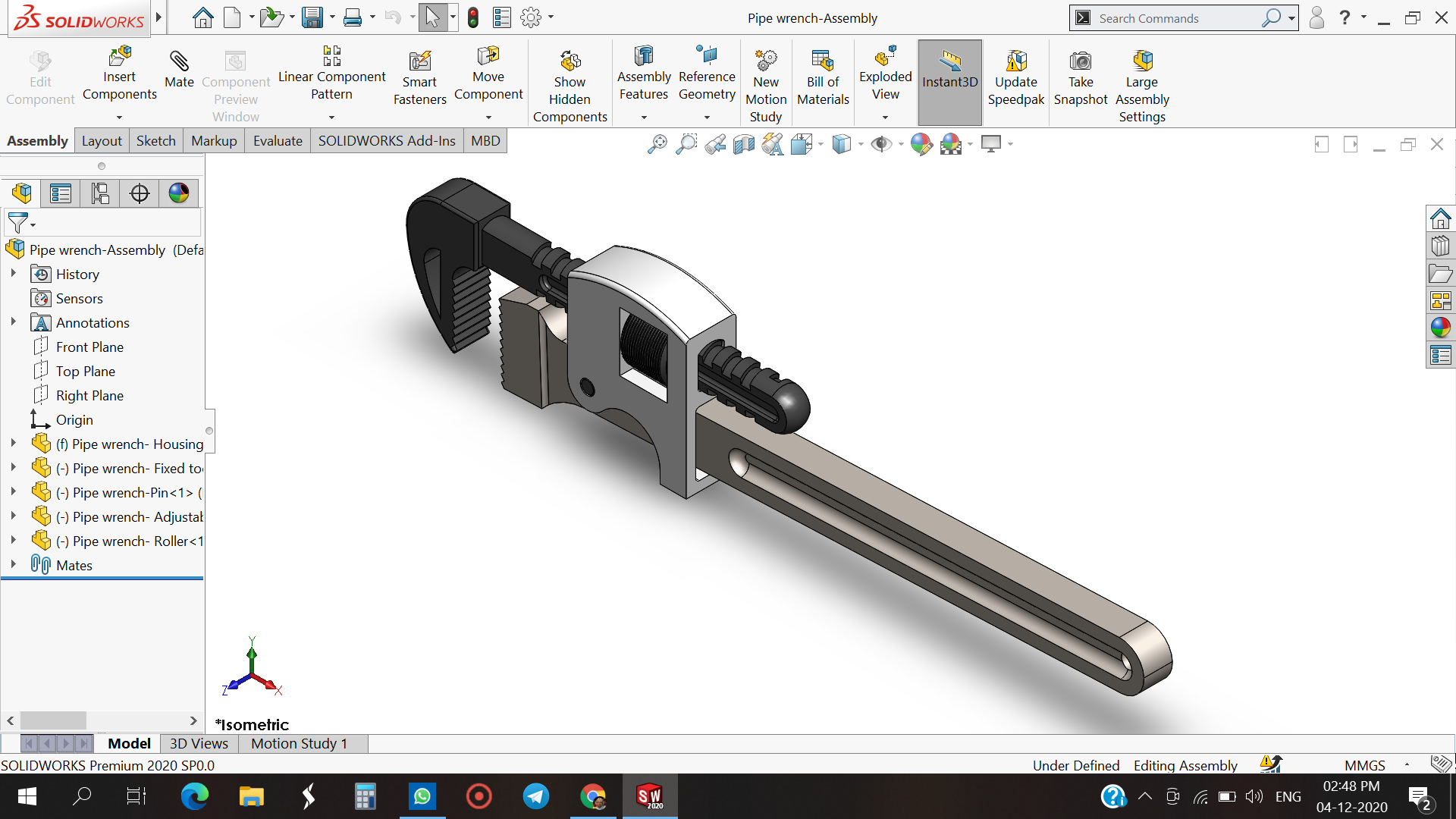This screenshot has width=1456, height=819.
Task: Click the Section View icon
Action: pos(744,144)
